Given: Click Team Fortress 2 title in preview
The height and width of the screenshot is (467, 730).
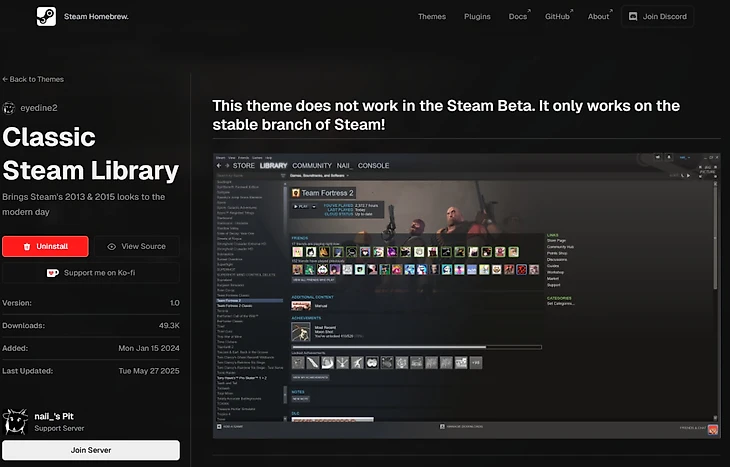Looking at the screenshot, I should [327, 193].
